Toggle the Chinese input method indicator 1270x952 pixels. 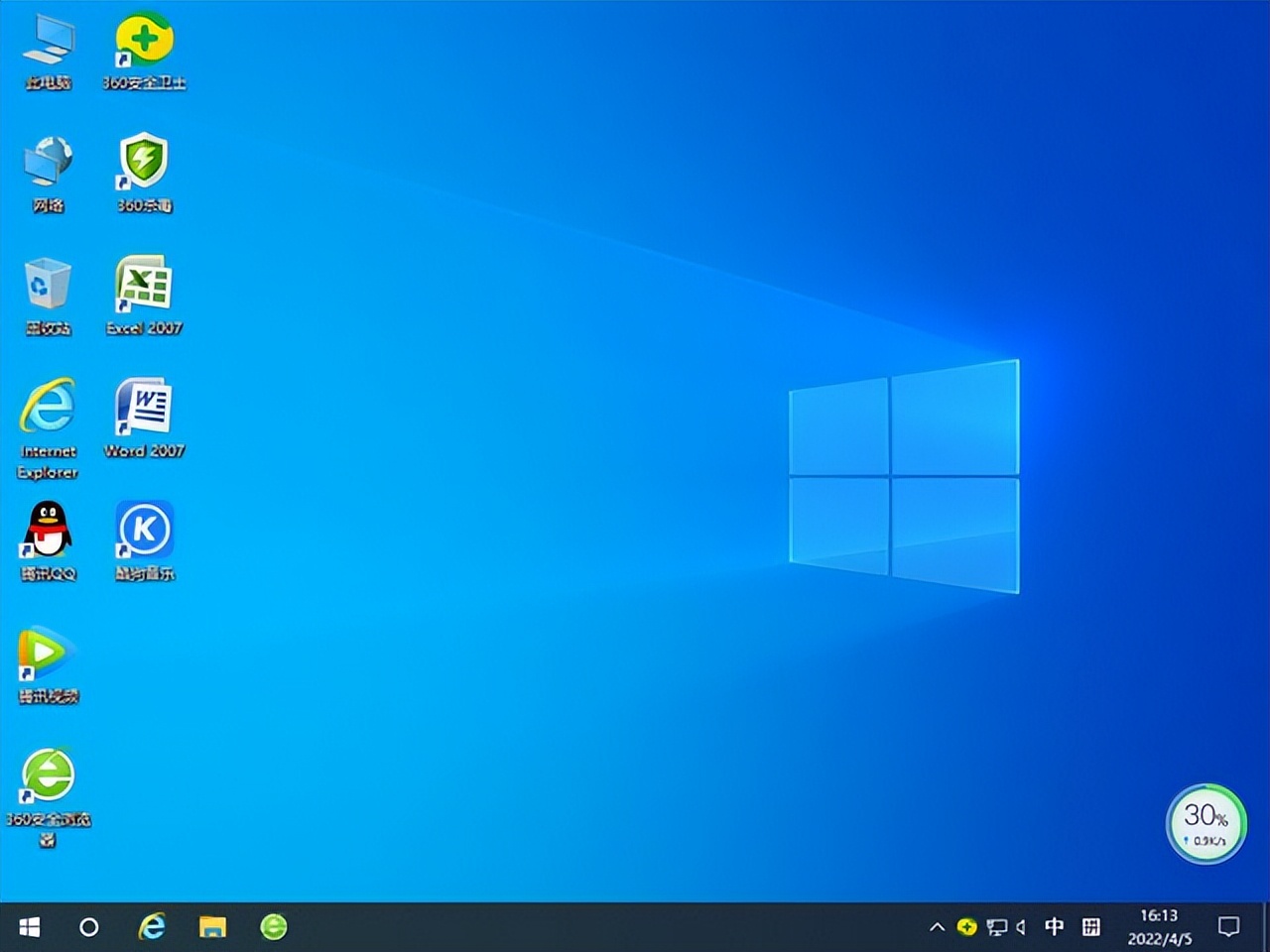(x=1055, y=927)
